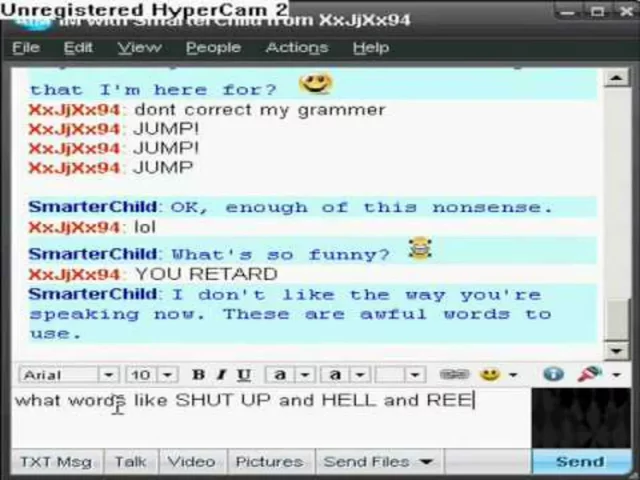This screenshot has width=640, height=480.
Task: Click the Send button
Action: [581, 462]
